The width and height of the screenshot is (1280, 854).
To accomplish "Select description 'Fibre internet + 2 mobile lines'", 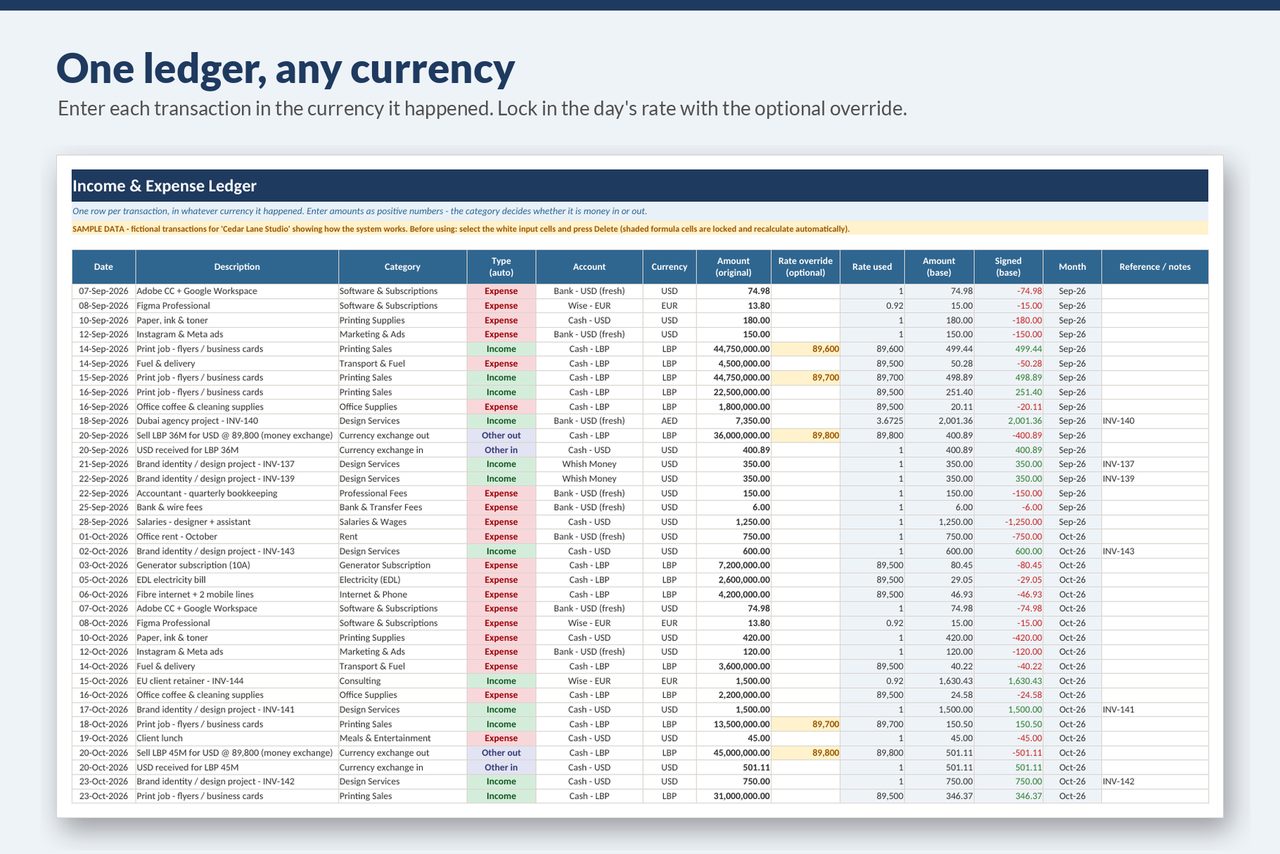I will [237, 594].
